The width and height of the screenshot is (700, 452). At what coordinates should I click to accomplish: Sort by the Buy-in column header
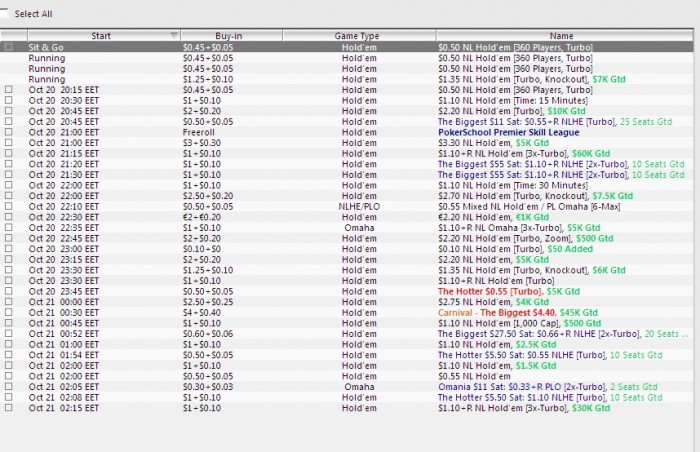coord(231,36)
